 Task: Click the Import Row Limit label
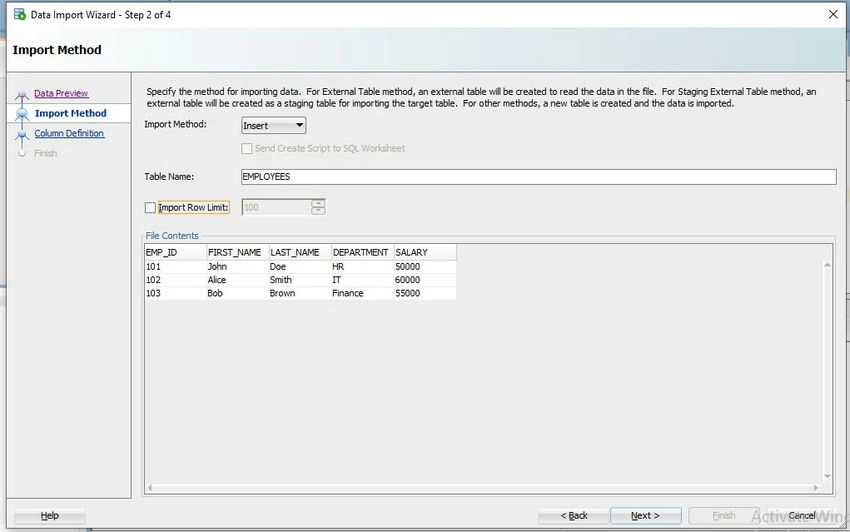194,208
